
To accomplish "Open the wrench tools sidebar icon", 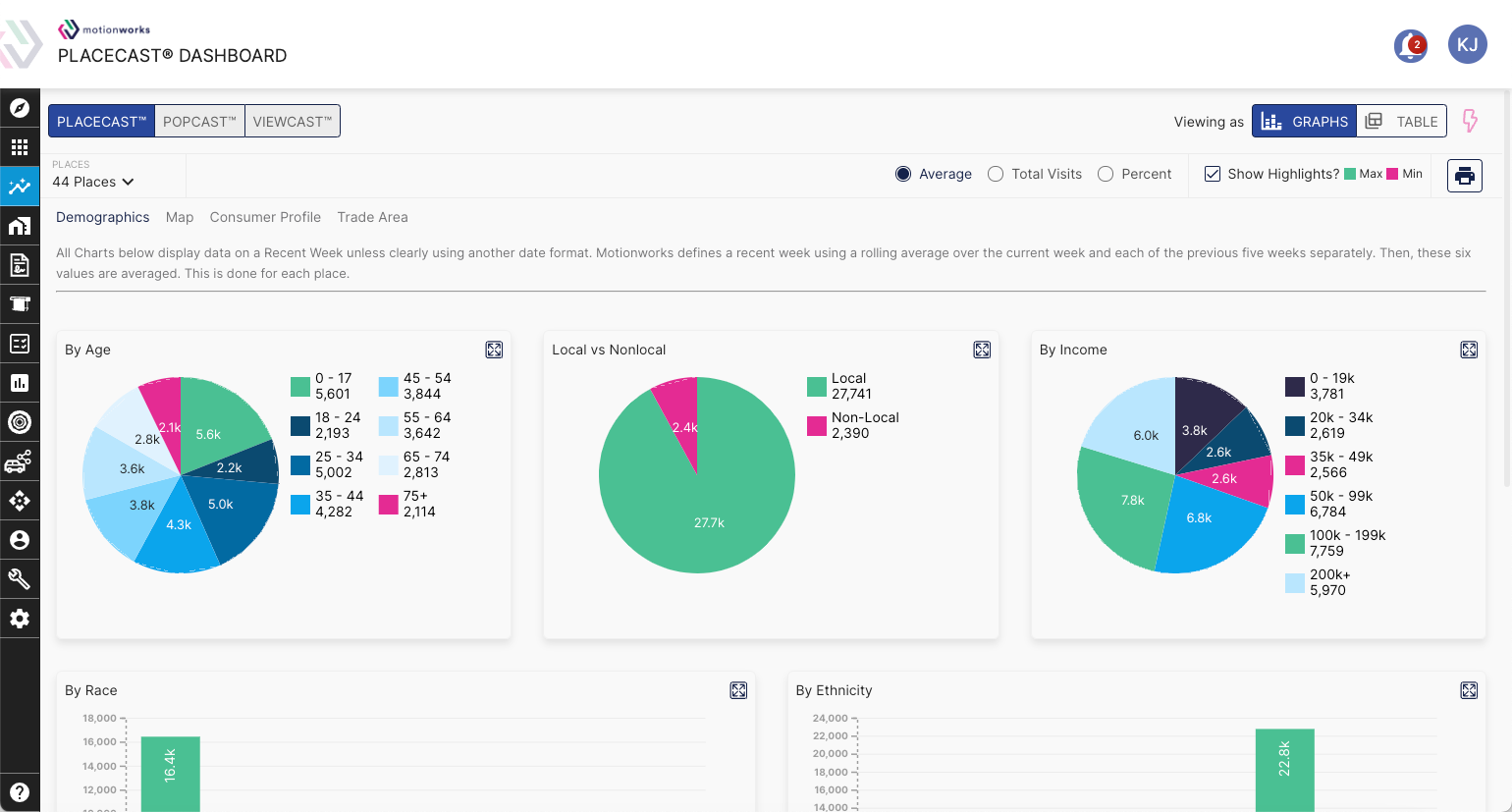I will pos(20,579).
